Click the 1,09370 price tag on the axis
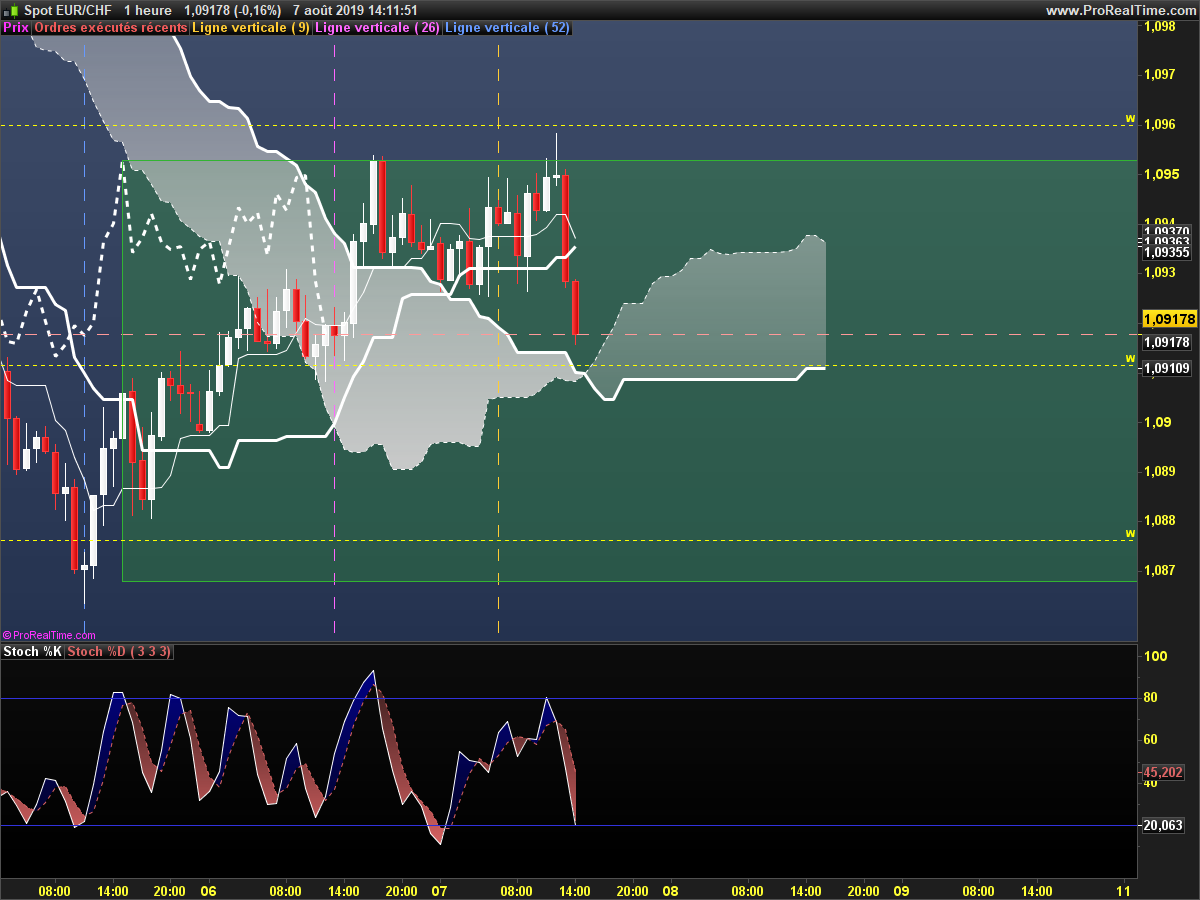1200x900 pixels. coord(1167,230)
